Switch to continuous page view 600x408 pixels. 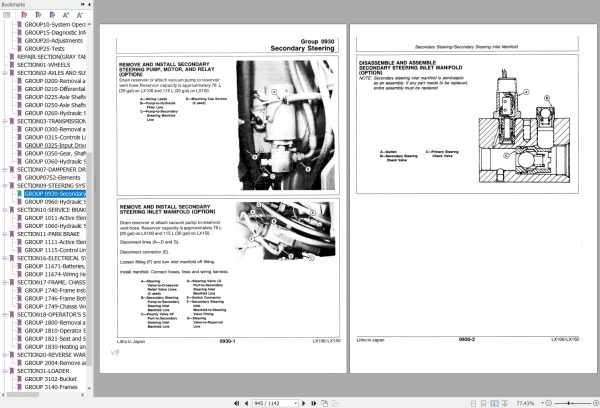pyautogui.click(x=483, y=403)
